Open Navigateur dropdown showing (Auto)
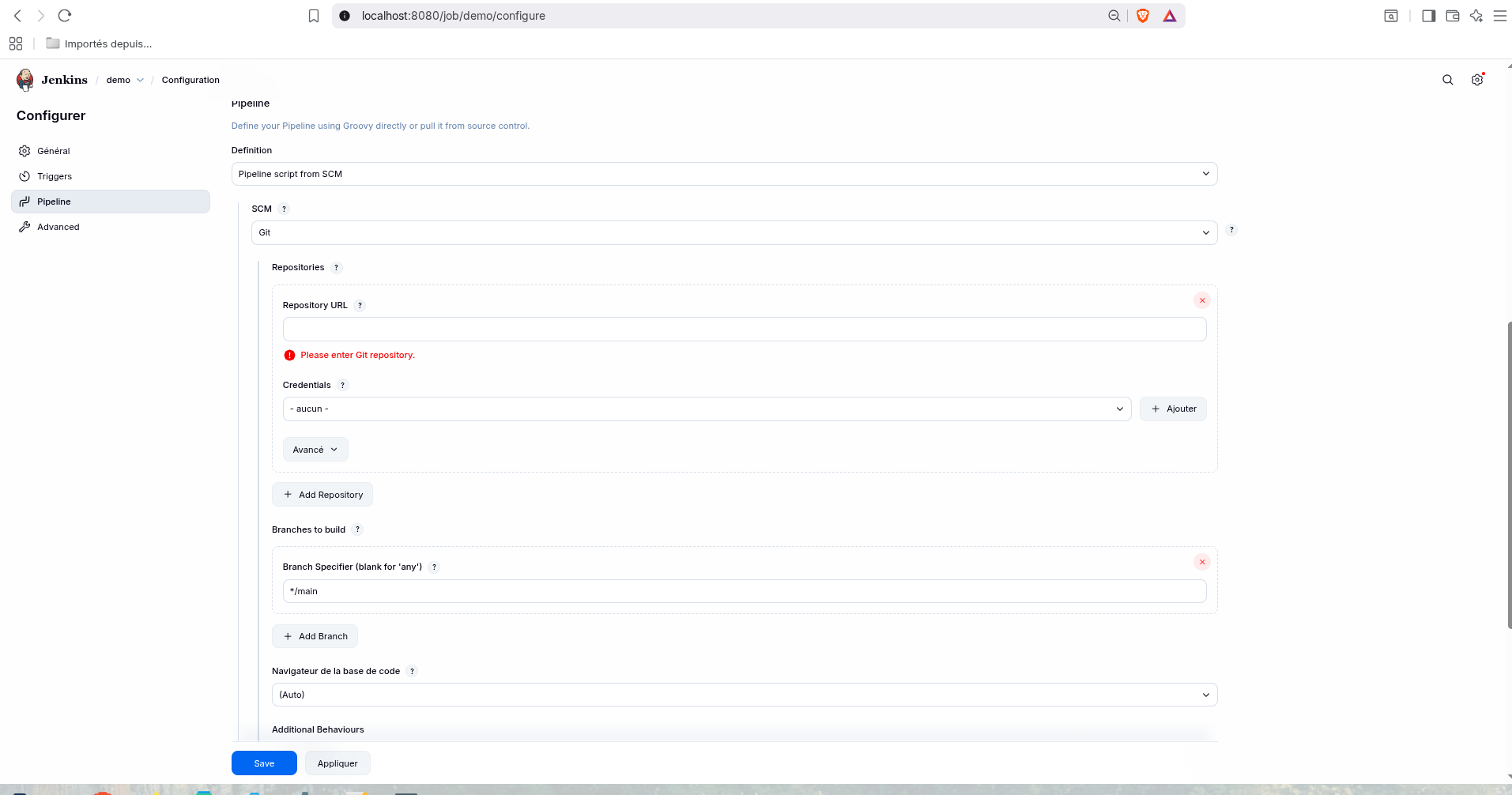Viewport: 1512px width, 795px height. click(745, 695)
